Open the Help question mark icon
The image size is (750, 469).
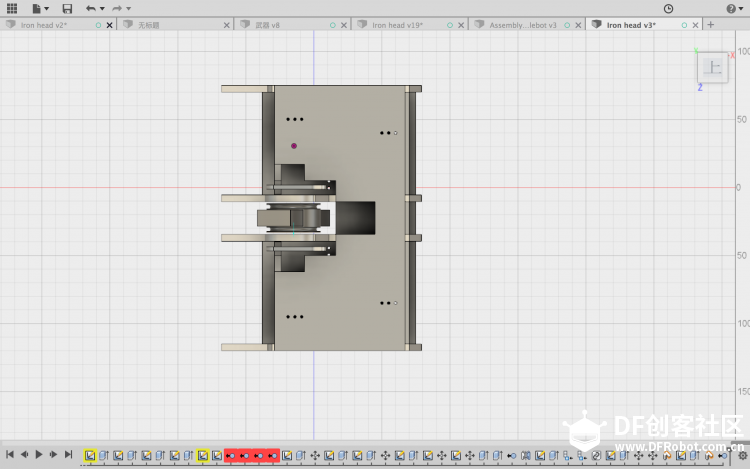click(731, 9)
